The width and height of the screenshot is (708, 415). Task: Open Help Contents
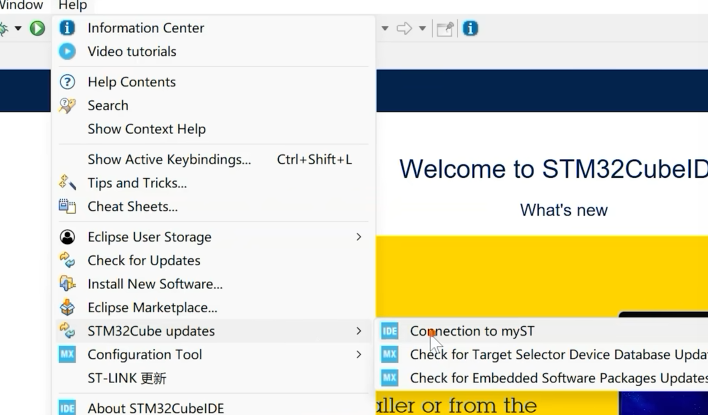click(x=214, y=82)
